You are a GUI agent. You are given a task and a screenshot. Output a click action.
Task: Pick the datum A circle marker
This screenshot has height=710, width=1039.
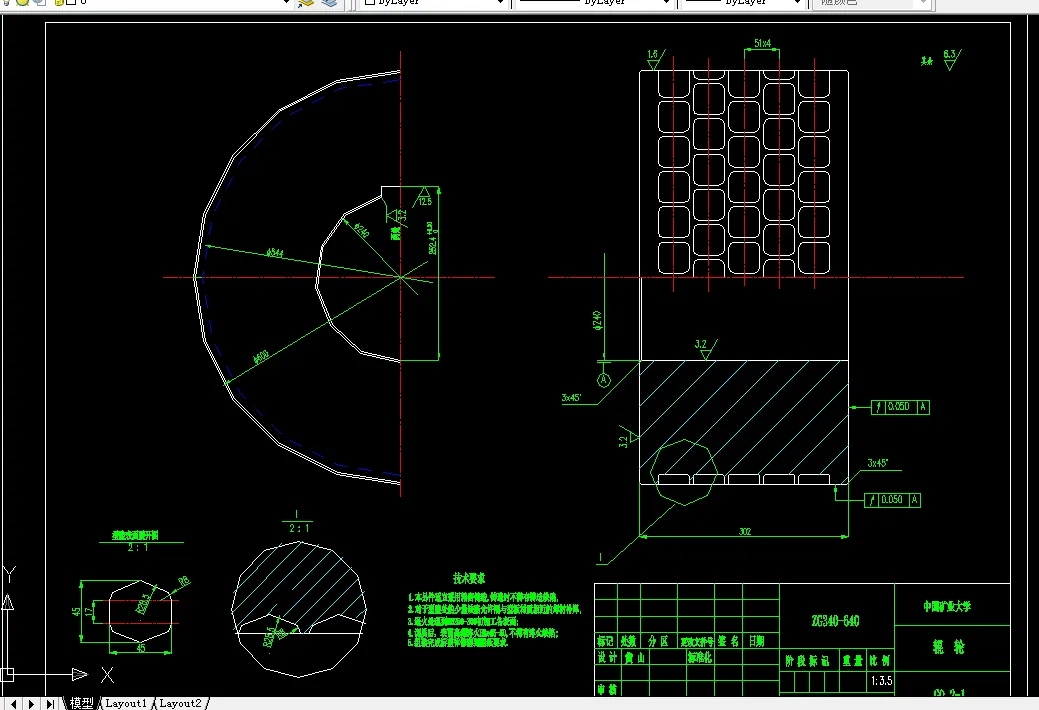pyautogui.click(x=604, y=380)
